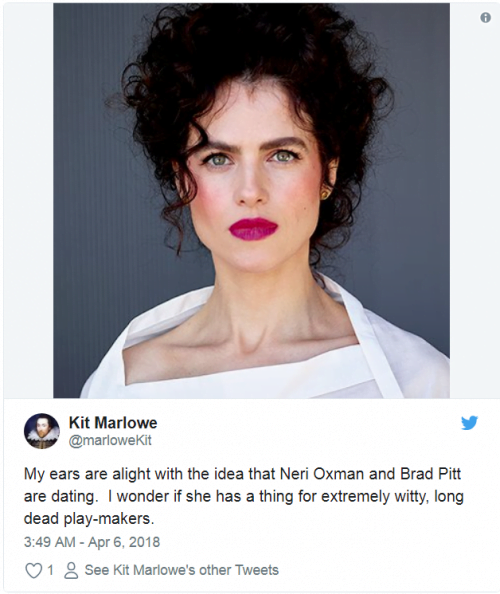Screen dimensions: 500x594
Task: Open the tweet's portrait photo
Action: (x=252, y=201)
